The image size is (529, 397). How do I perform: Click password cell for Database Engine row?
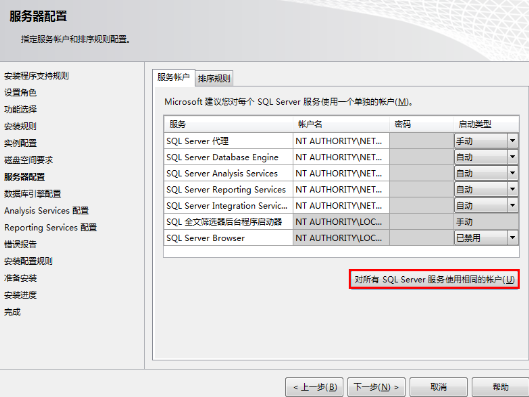pos(422,157)
